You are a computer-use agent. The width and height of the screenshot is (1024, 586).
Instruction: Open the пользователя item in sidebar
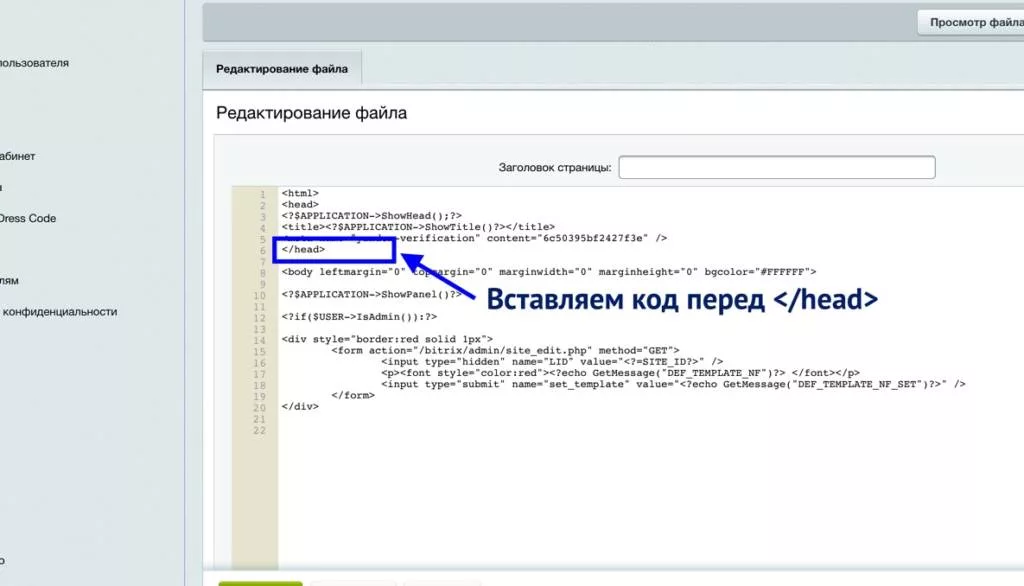click(34, 63)
